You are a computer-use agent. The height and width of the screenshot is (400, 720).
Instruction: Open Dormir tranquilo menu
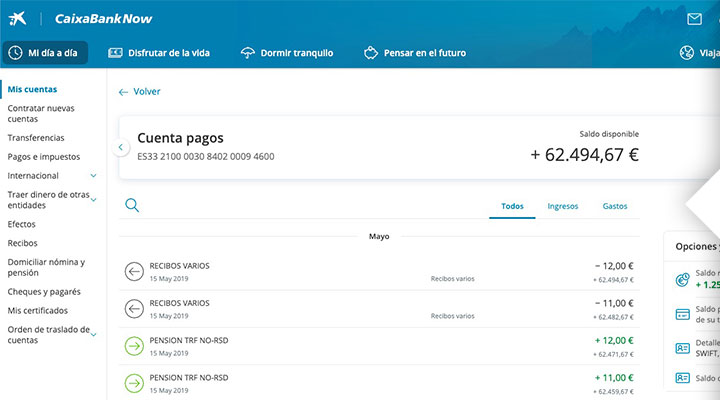coord(287,53)
